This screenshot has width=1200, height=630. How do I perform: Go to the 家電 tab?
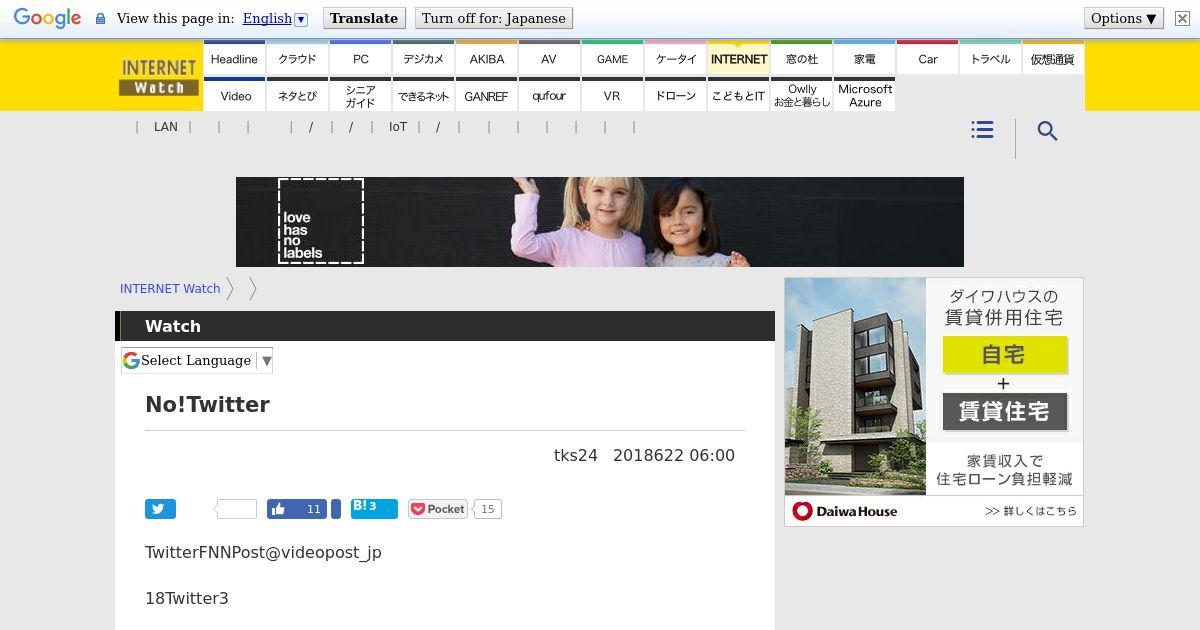(864, 58)
